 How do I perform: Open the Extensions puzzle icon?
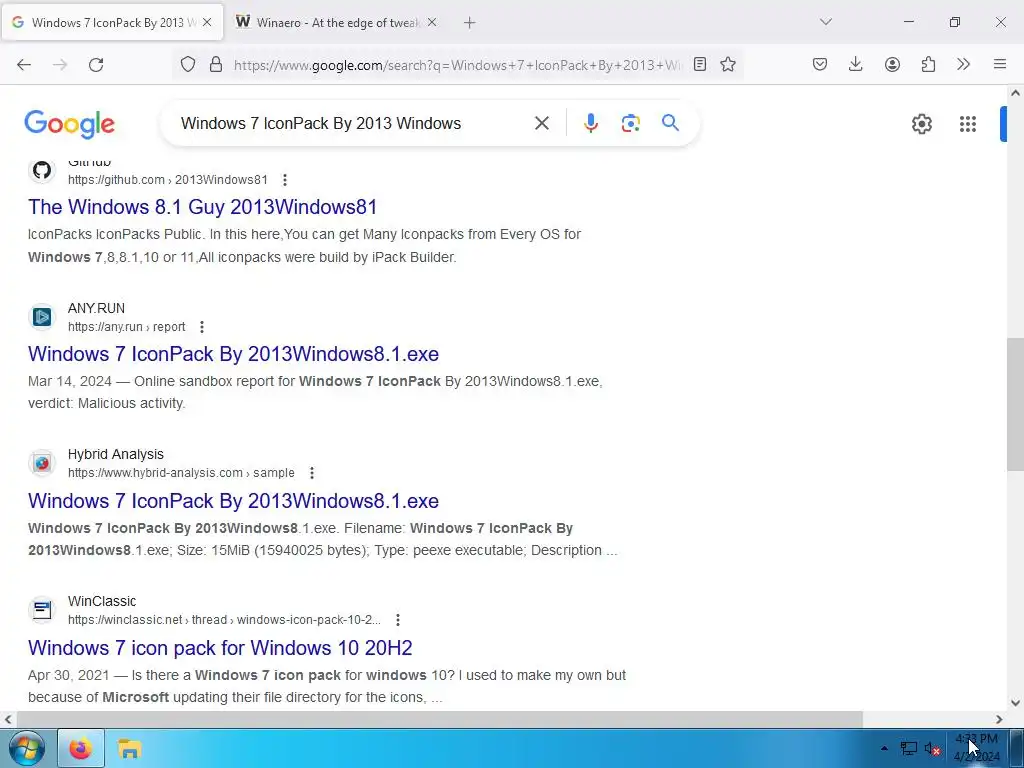(x=928, y=65)
